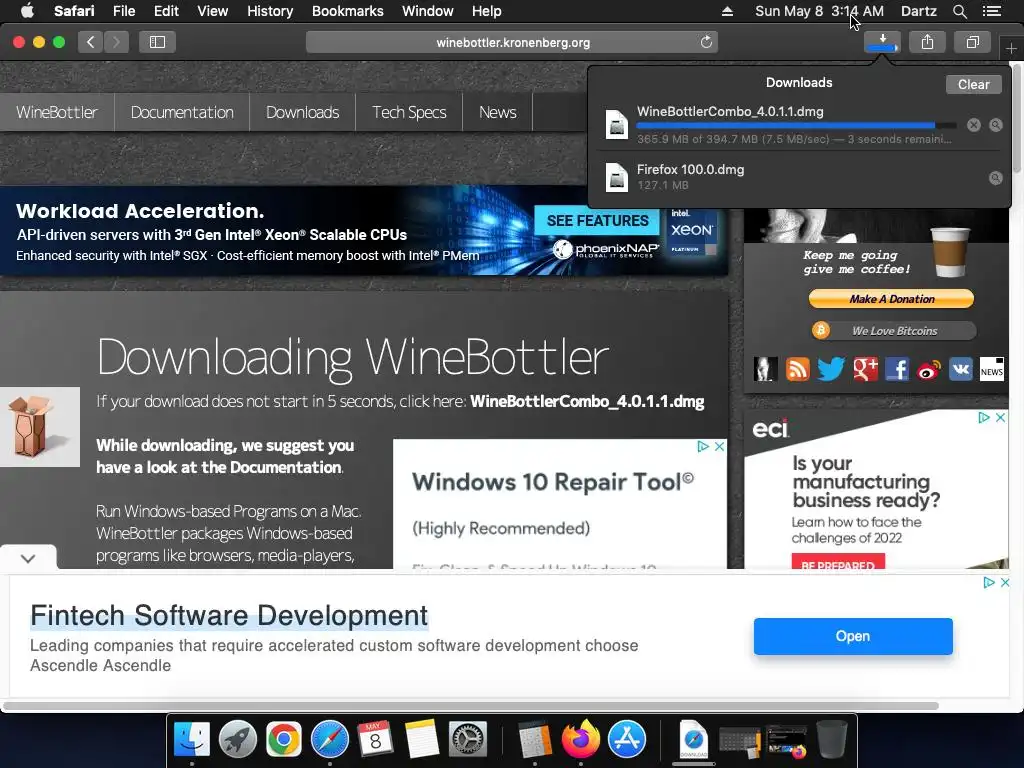Screen dimensions: 1024x768
Task: Click the horizontal scrollbar at page bottom
Action: click(472, 706)
